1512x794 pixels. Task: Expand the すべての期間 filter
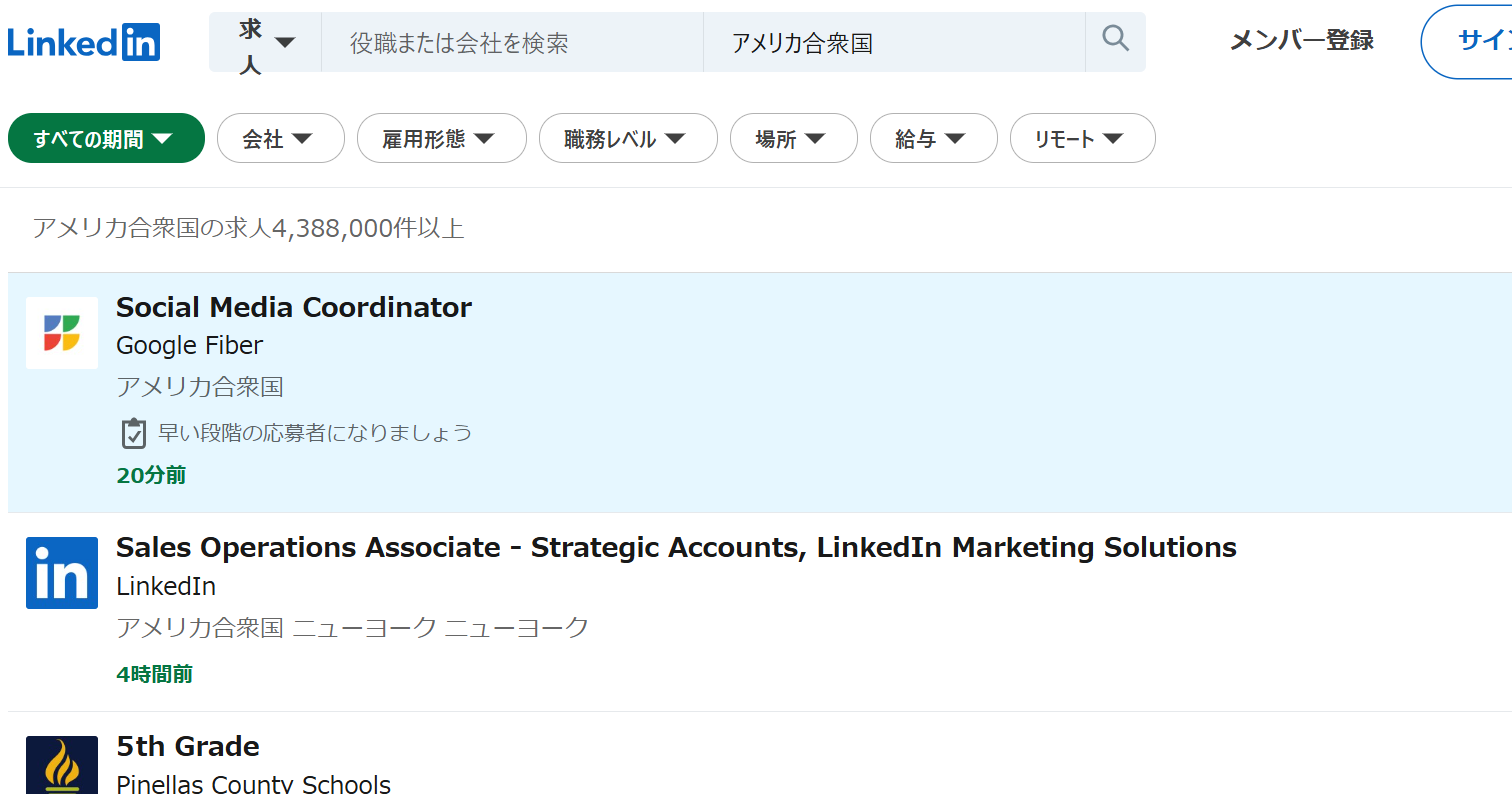coord(106,138)
